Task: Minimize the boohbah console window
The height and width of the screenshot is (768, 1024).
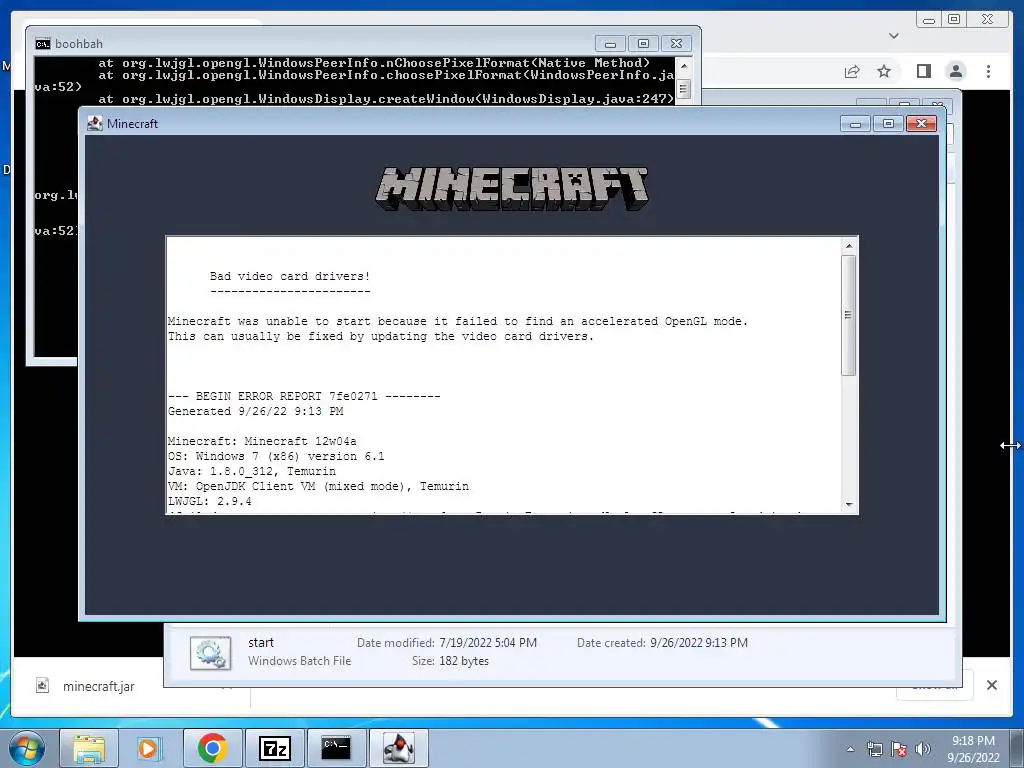Action: [x=610, y=44]
